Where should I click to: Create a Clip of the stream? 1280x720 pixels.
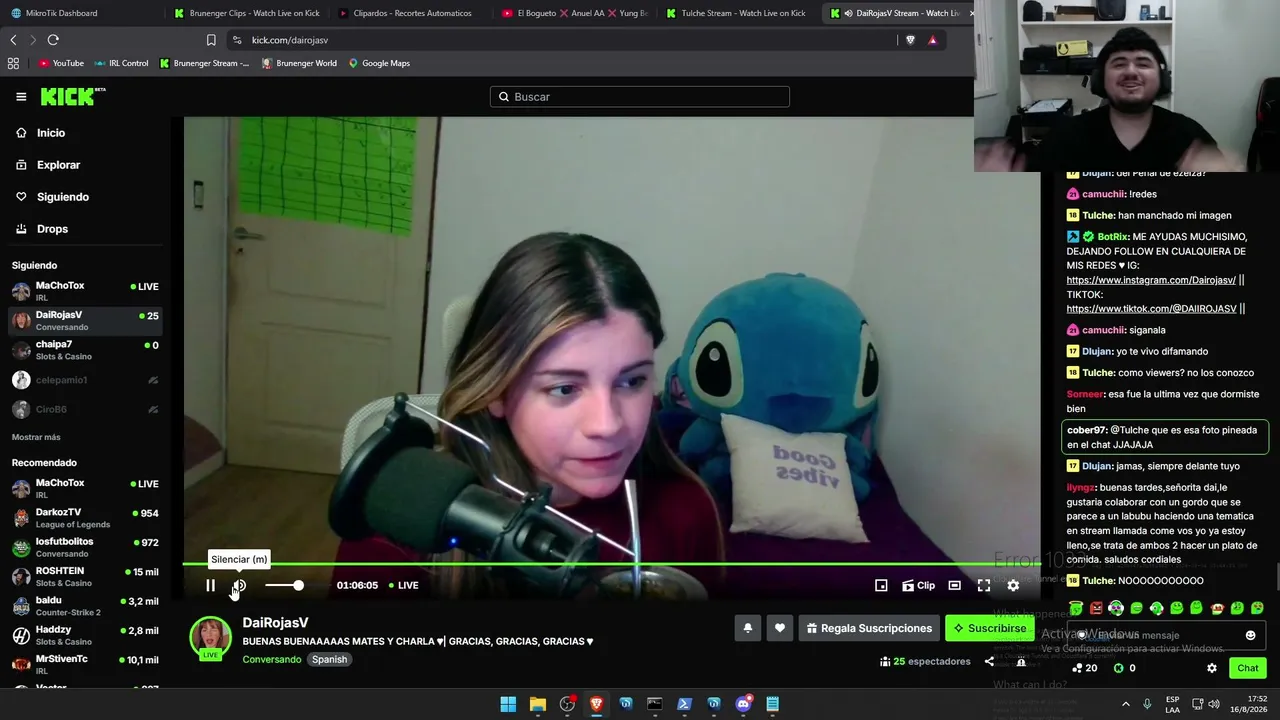pyautogui.click(x=918, y=585)
